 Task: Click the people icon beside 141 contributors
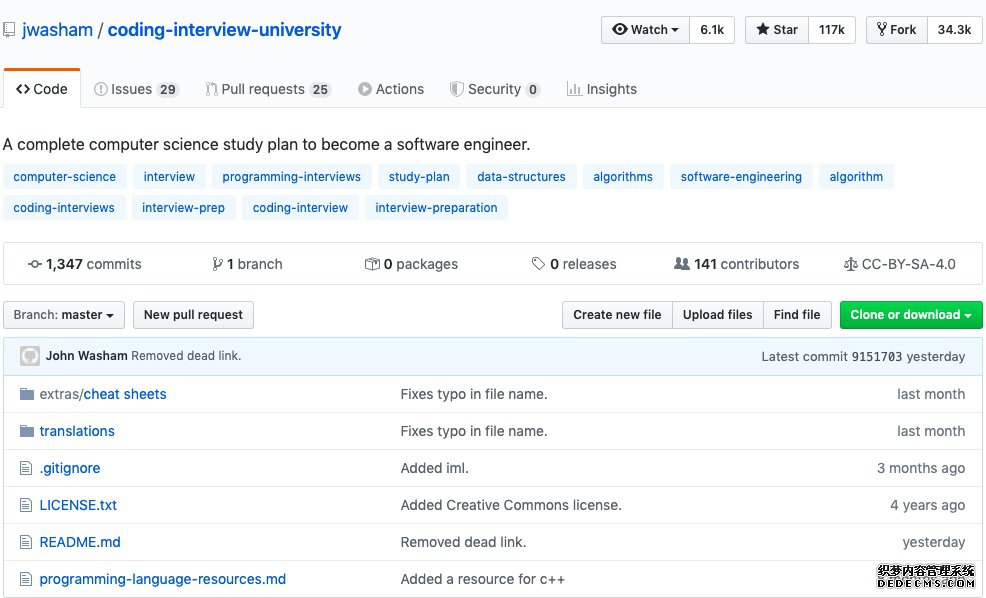[682, 263]
